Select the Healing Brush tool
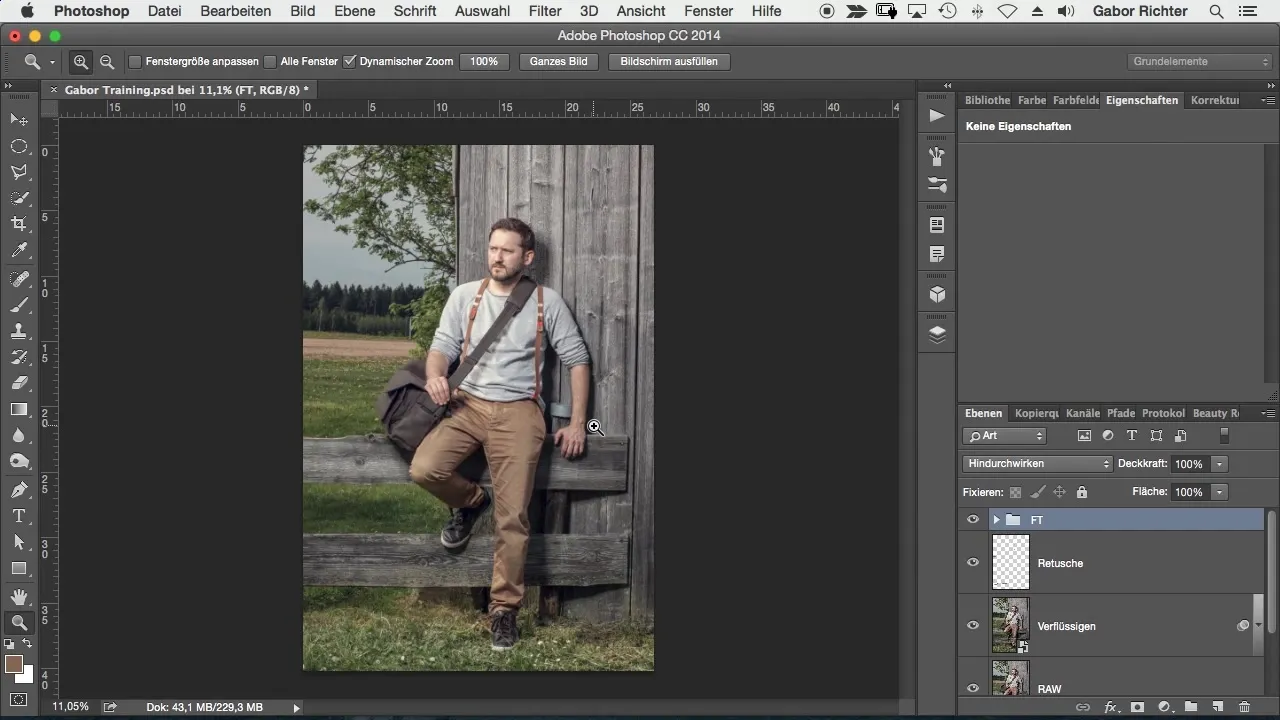Image resolution: width=1280 pixels, height=720 pixels. click(19, 280)
